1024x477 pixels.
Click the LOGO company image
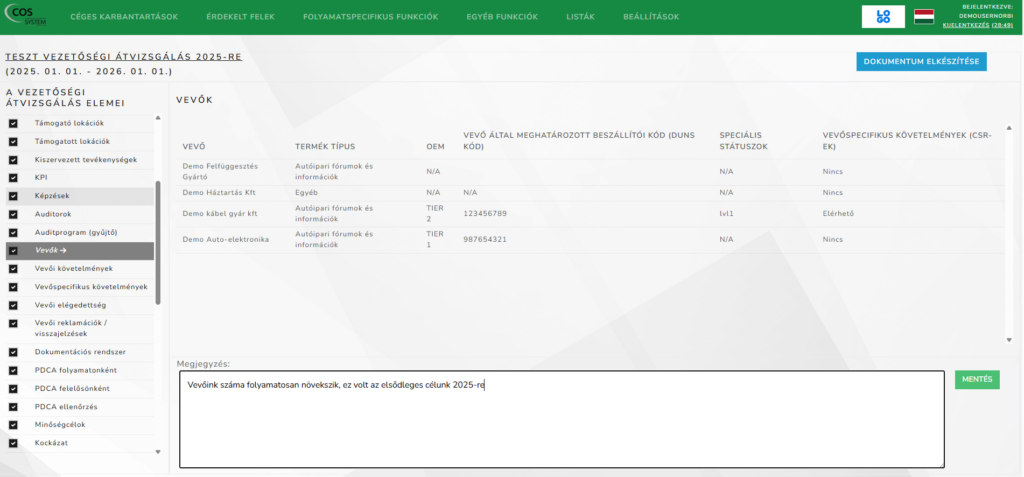click(x=883, y=16)
